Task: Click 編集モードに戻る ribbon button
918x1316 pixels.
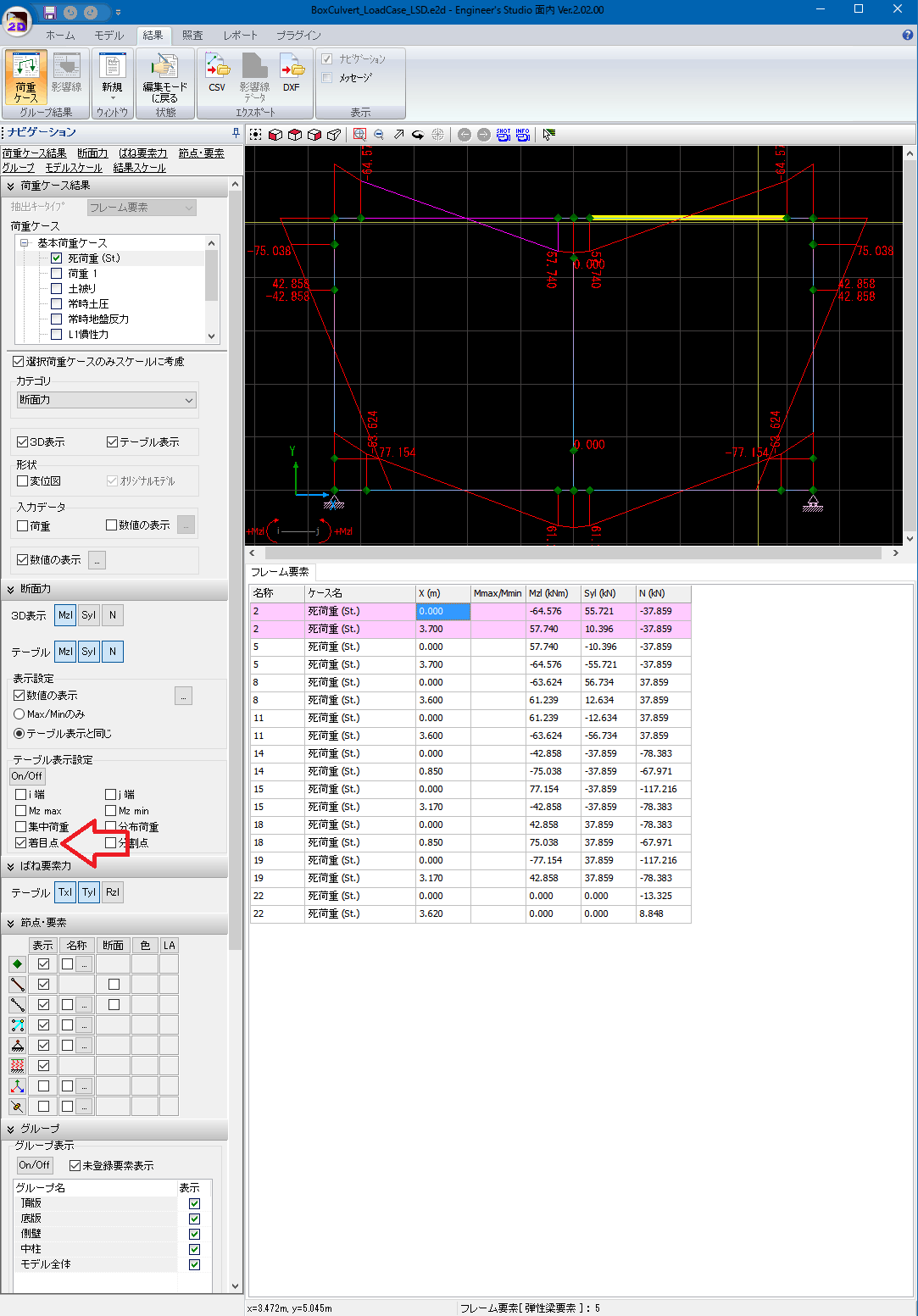Action: (164, 77)
